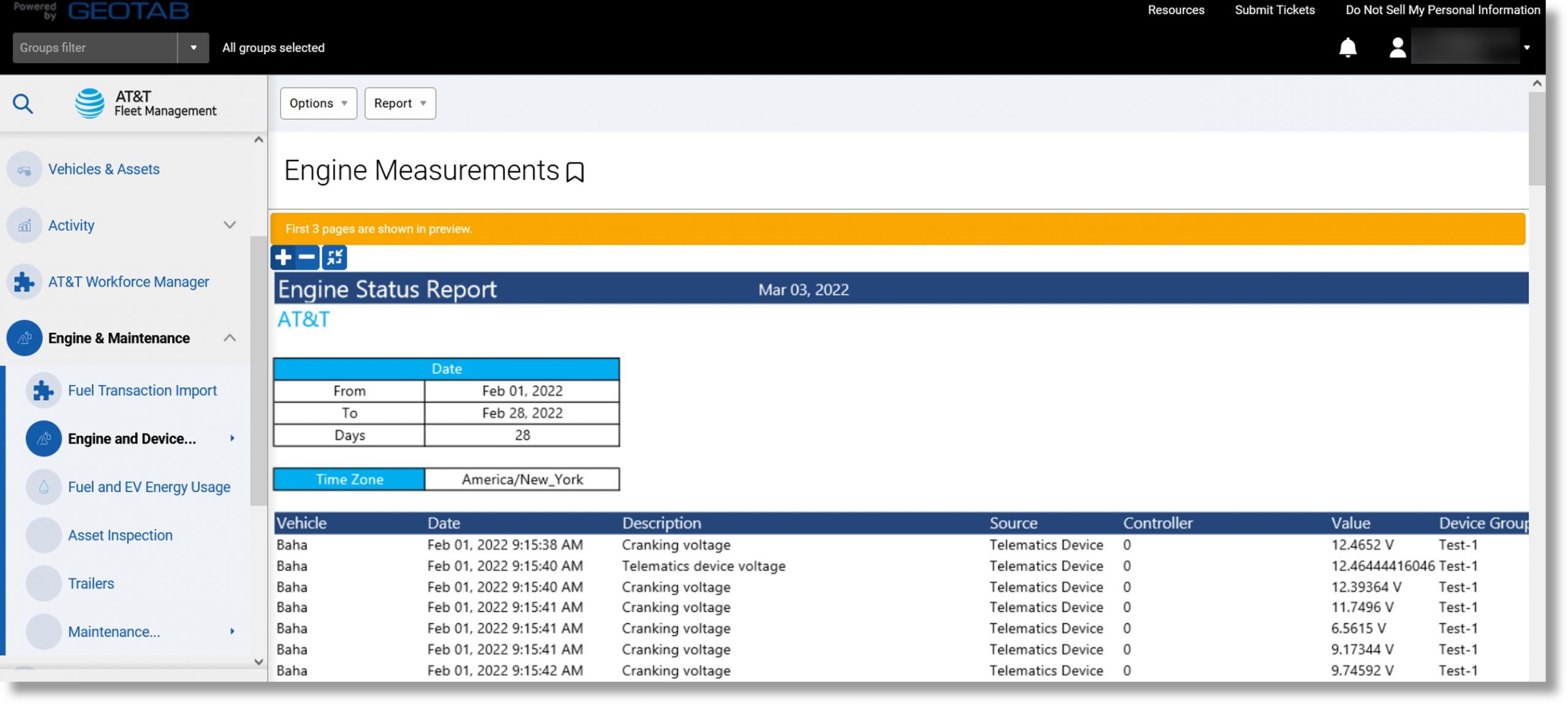
Task: Click the sidebar scroll down arrow
Action: 258,661
